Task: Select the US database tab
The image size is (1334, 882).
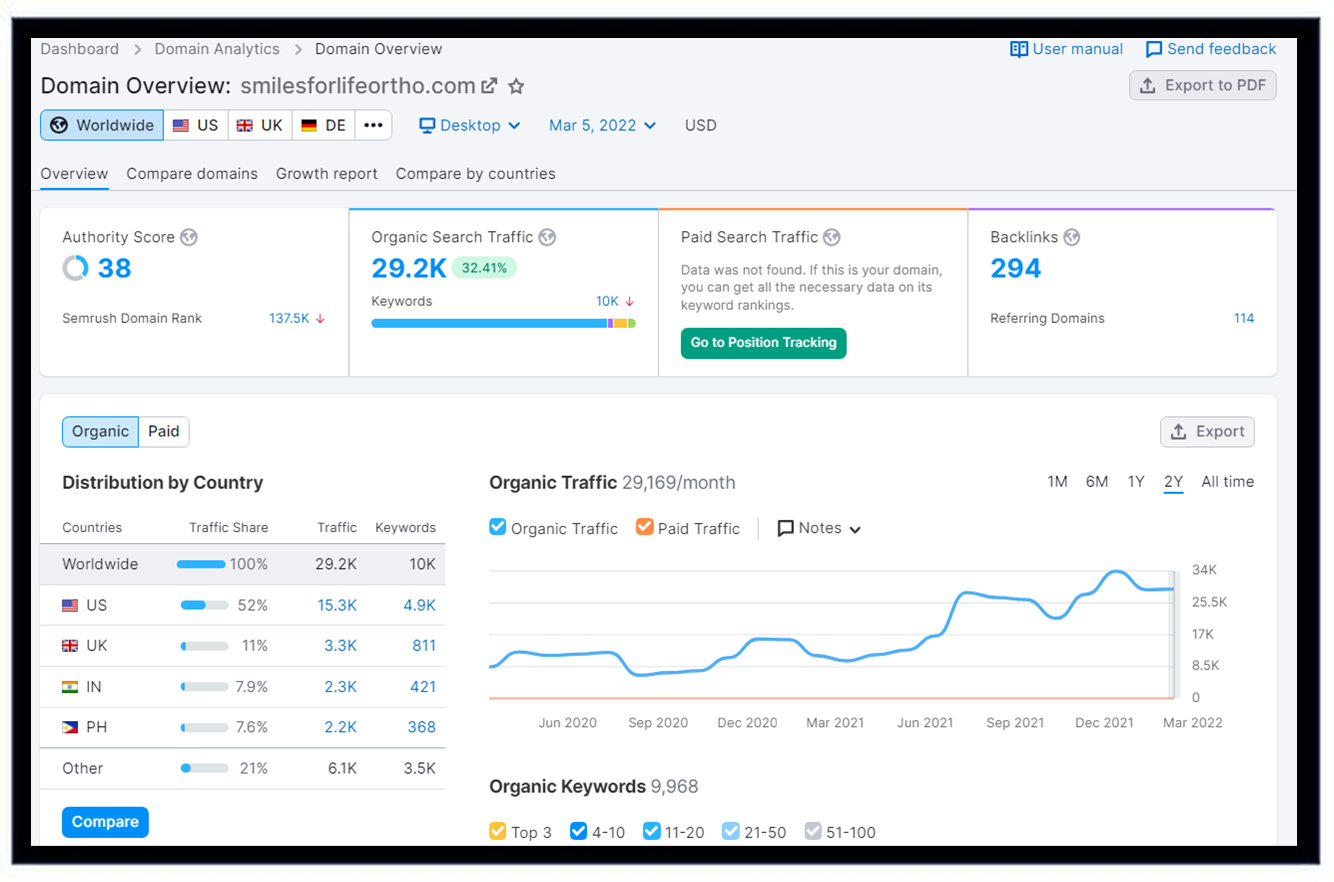Action: tap(196, 125)
